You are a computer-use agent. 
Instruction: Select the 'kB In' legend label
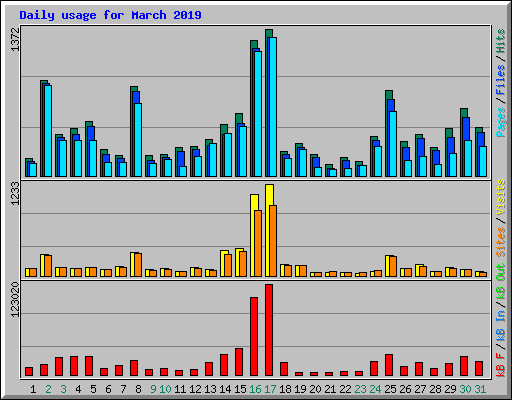[500, 325]
